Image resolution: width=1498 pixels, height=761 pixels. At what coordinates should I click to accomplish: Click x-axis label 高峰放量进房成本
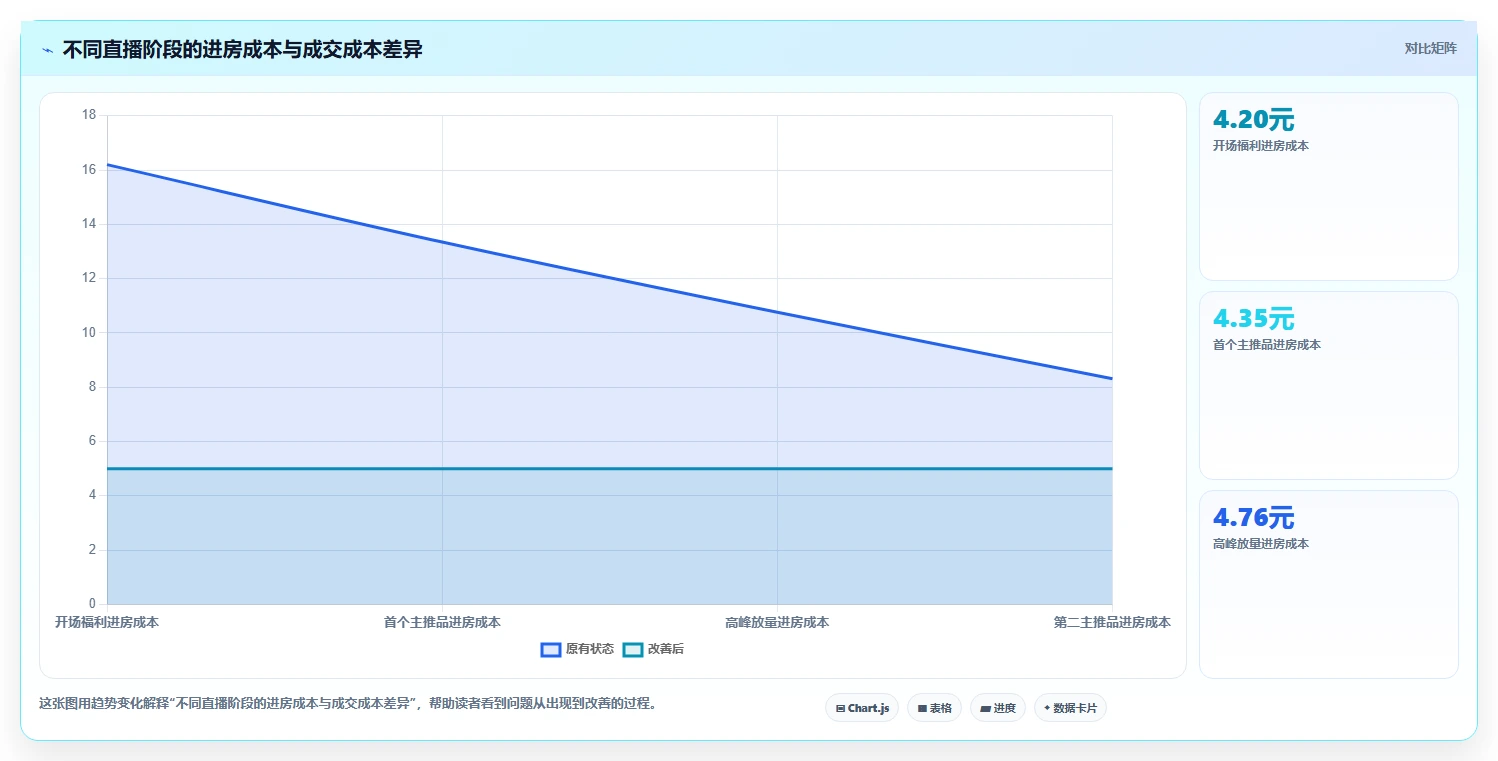(777, 622)
